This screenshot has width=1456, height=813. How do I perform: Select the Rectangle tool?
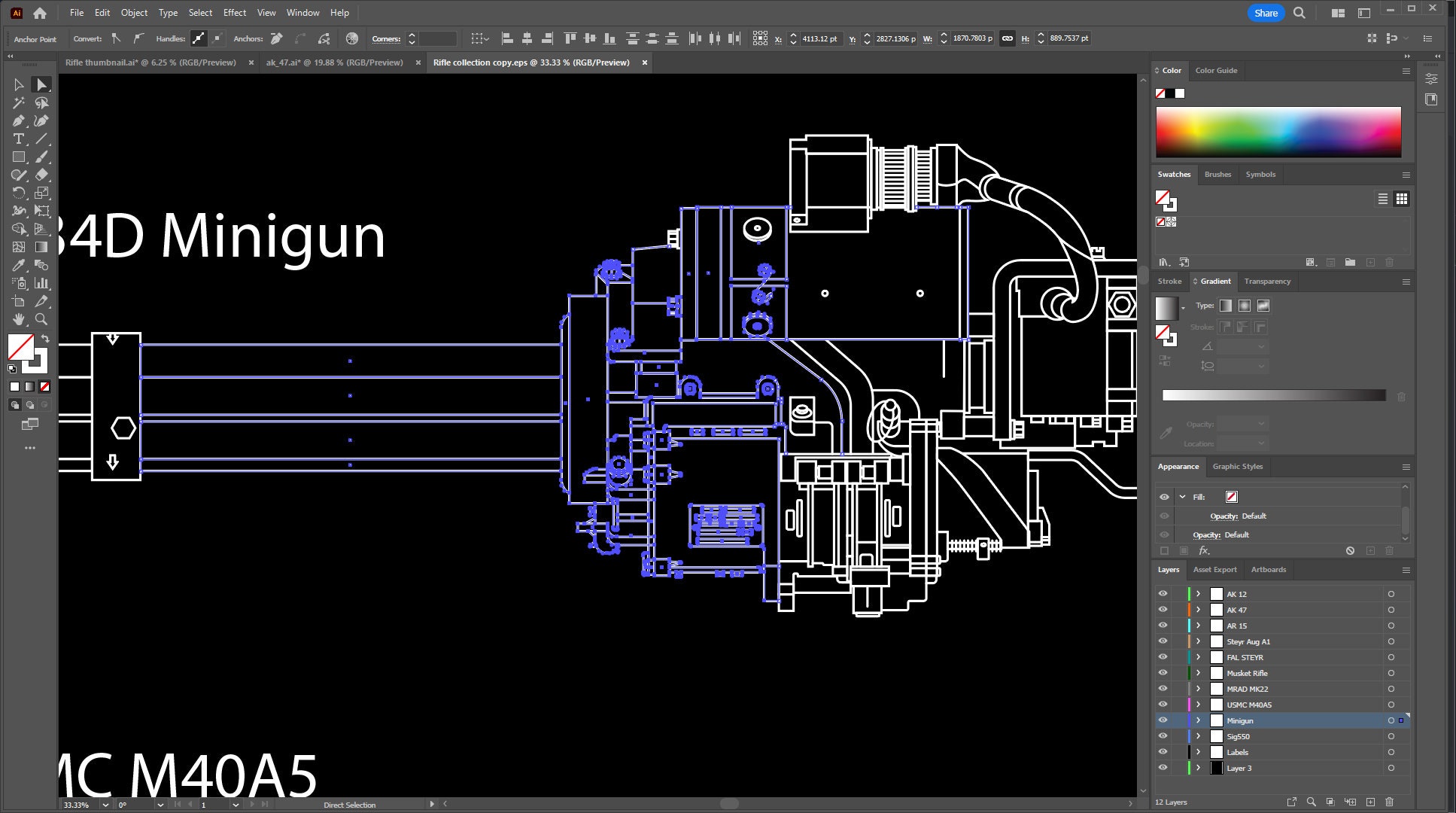18,157
